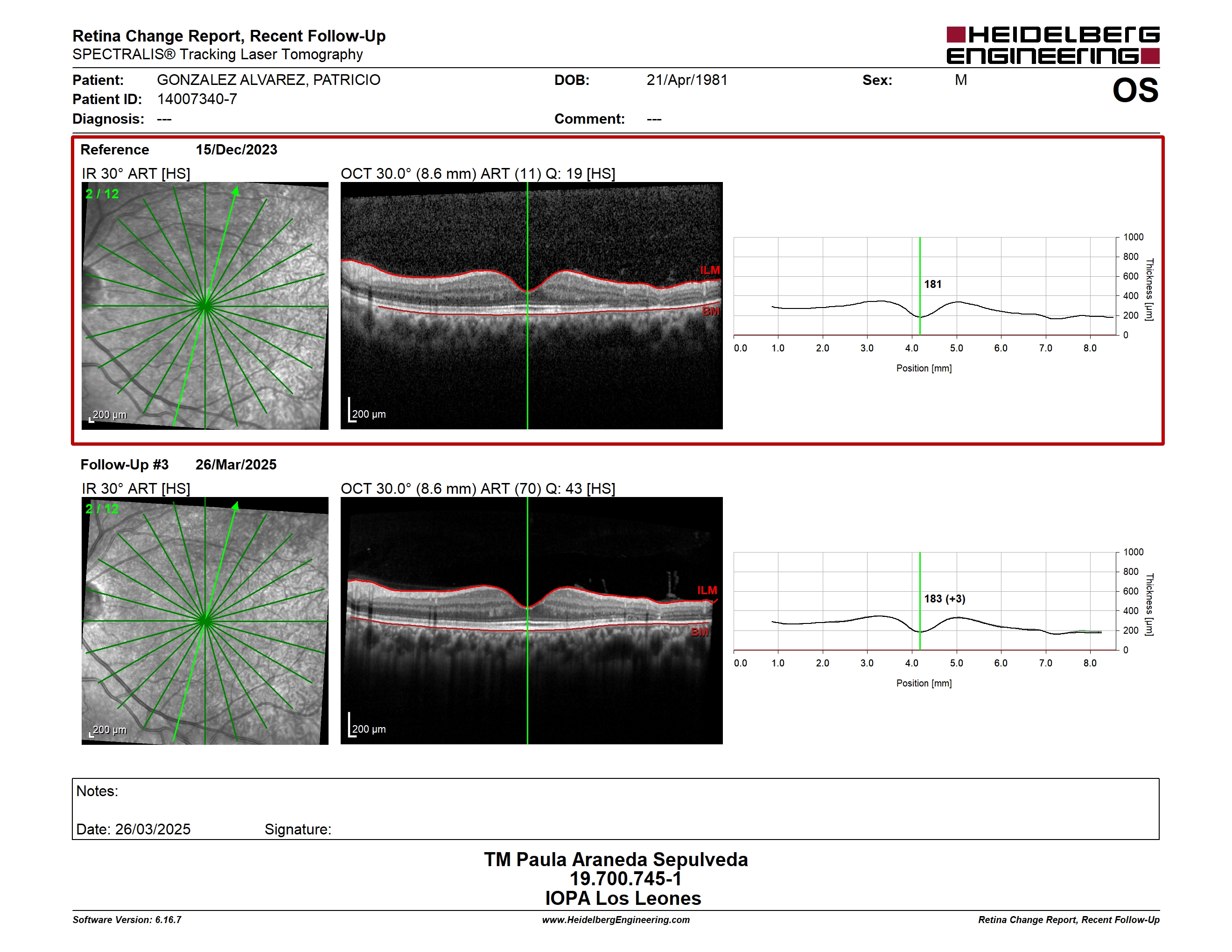Click the Follow-Up graph Position [mm] axis label
1232x952 pixels.
924,683
